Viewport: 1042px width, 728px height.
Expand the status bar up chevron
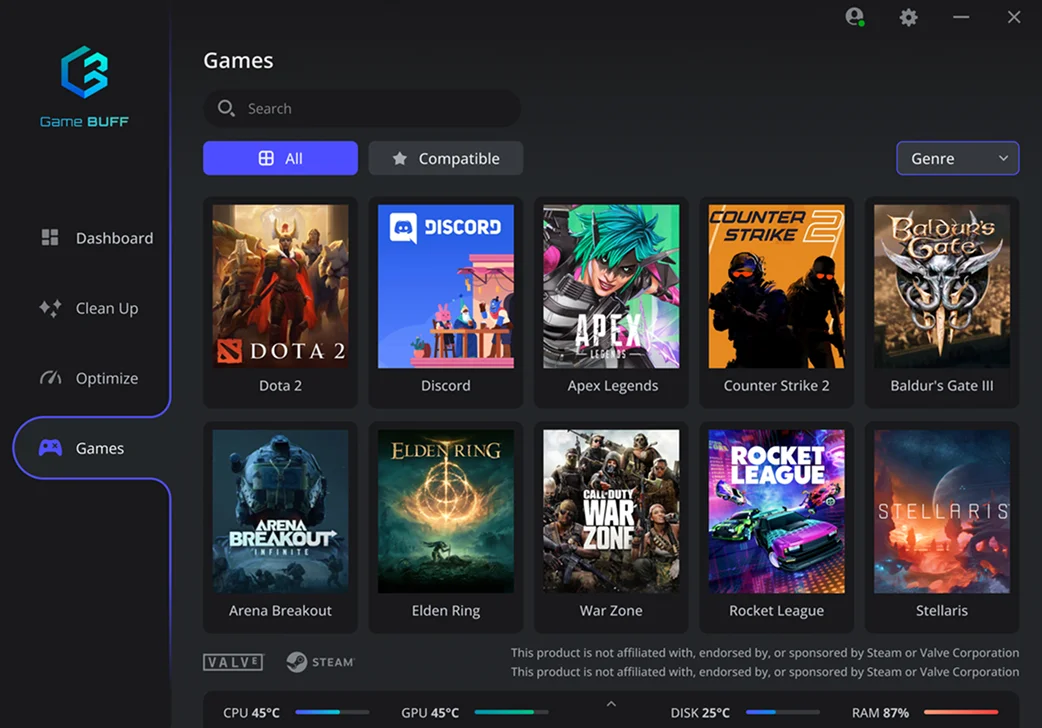click(x=611, y=703)
